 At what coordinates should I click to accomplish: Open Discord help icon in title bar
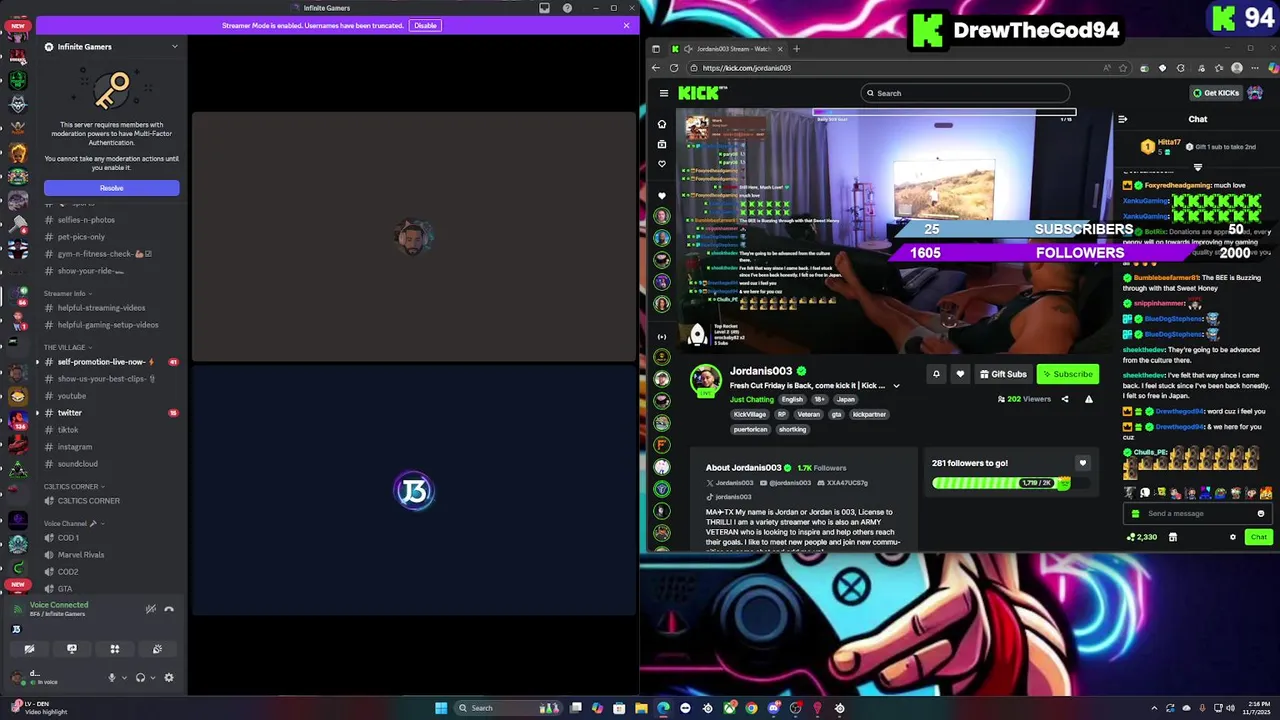coord(568,8)
